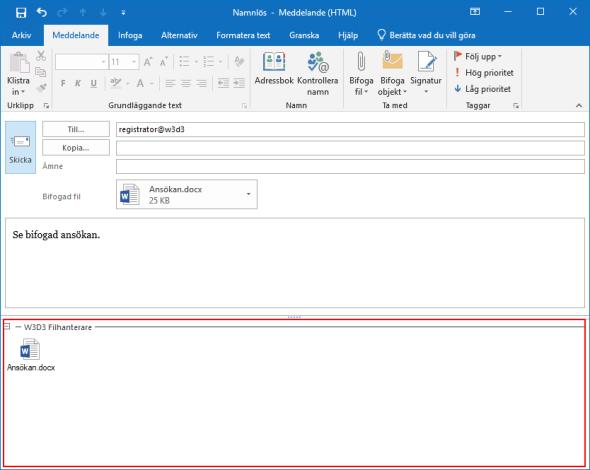Decrease font size with smaller A

point(164,62)
